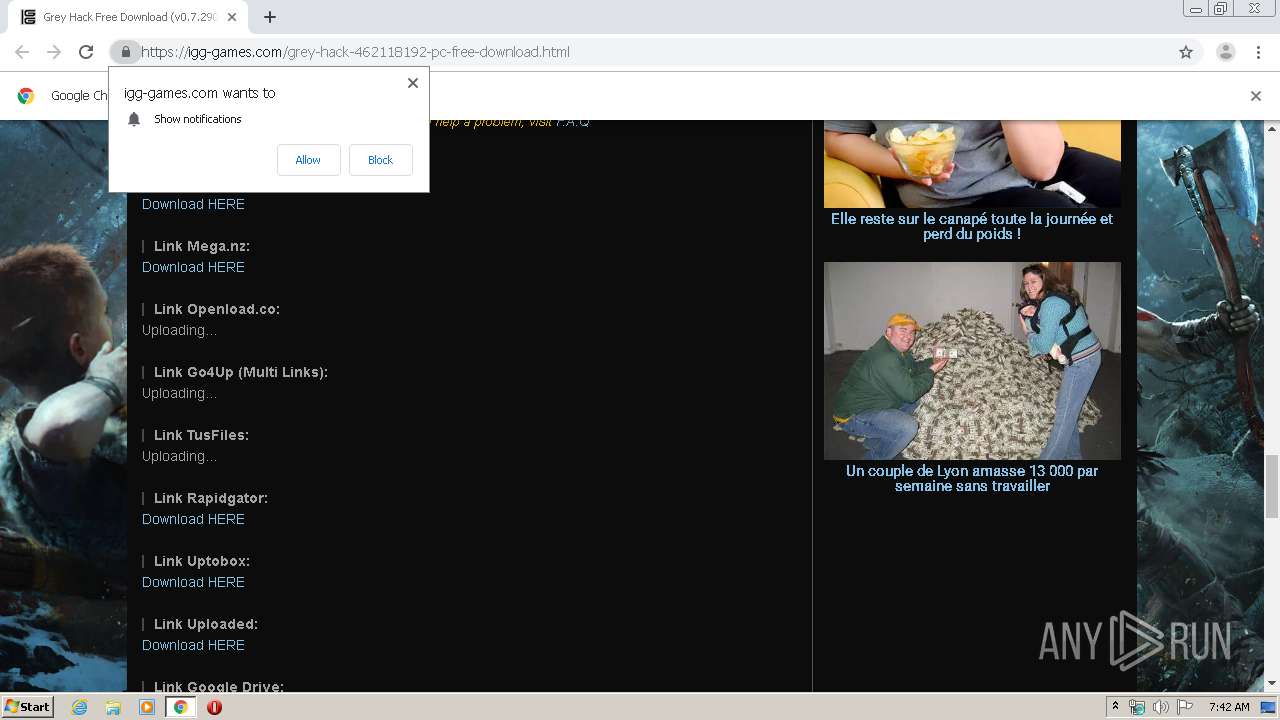Open Download HERE above Link Mega.nz
Screen dimensions: 1280x720
click(x=193, y=204)
